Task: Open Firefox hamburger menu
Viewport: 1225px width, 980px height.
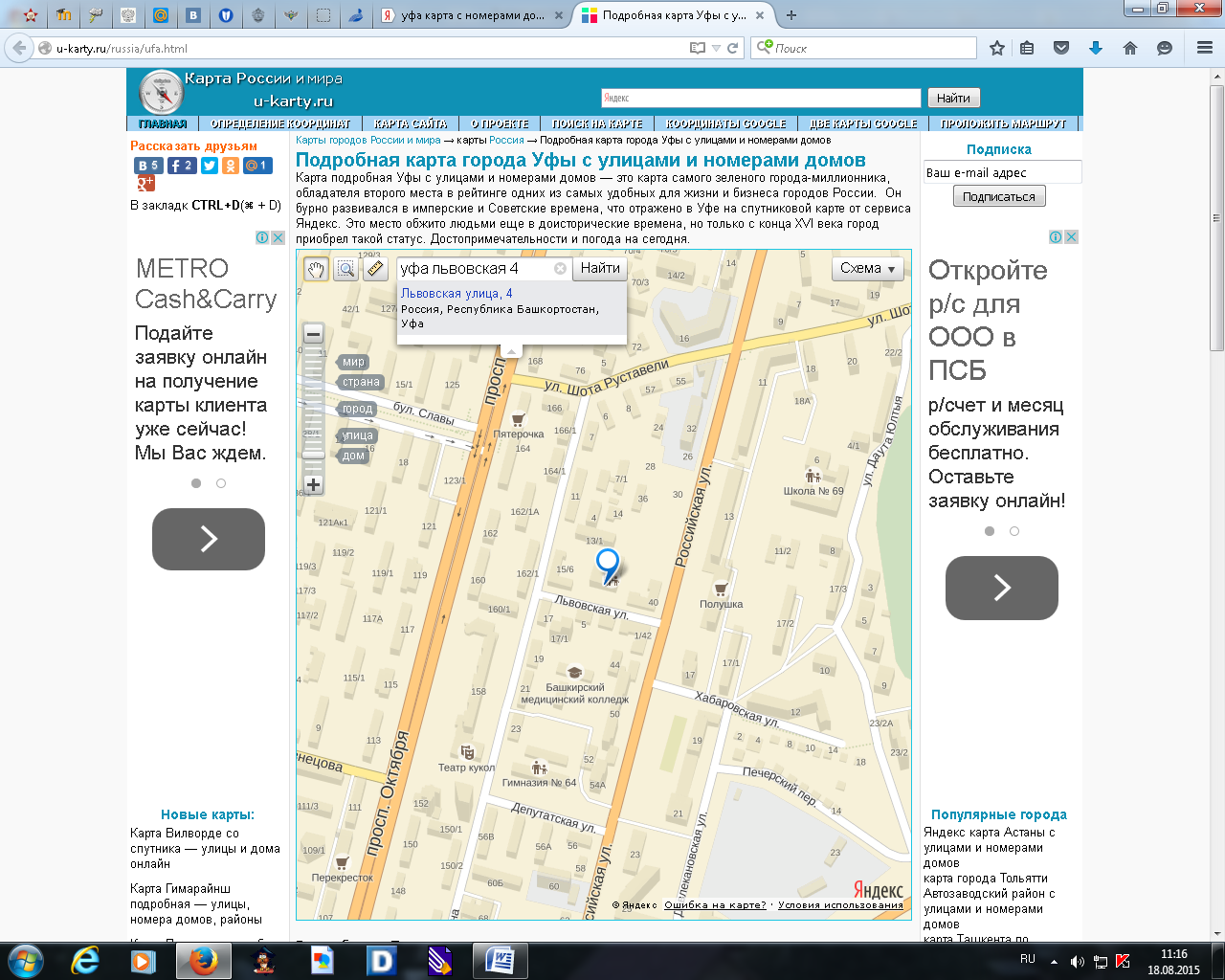Action: click(1205, 48)
